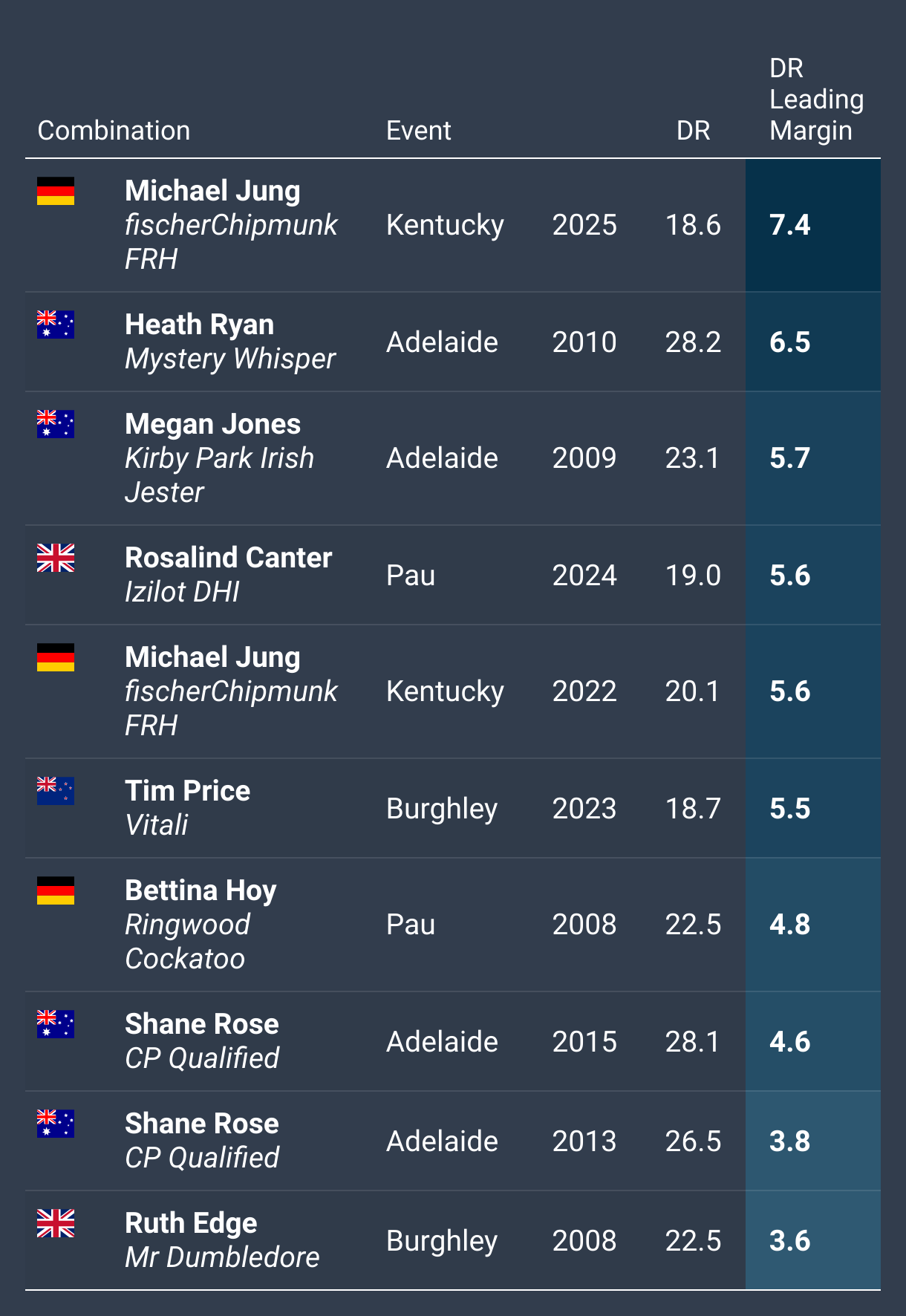906x1316 pixels.
Task: Select the 3.6 leading margin cell
Action: click(x=813, y=1240)
